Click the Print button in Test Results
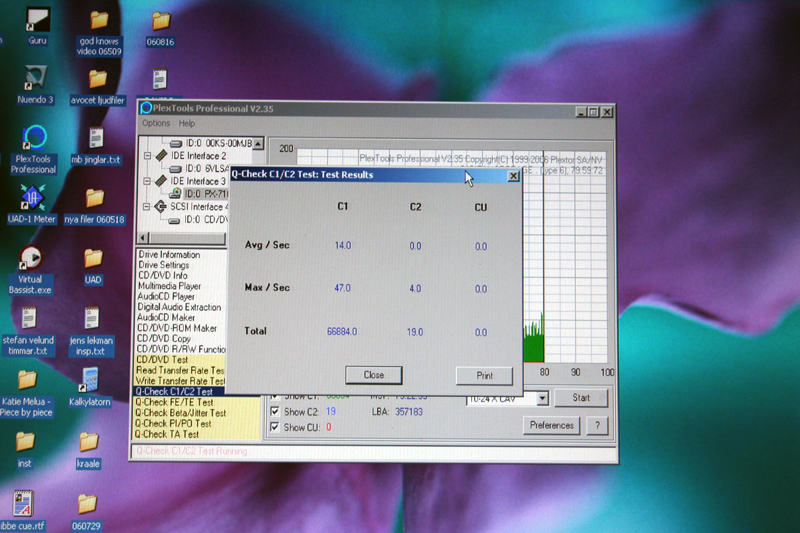The width and height of the screenshot is (800, 533). pos(482,375)
